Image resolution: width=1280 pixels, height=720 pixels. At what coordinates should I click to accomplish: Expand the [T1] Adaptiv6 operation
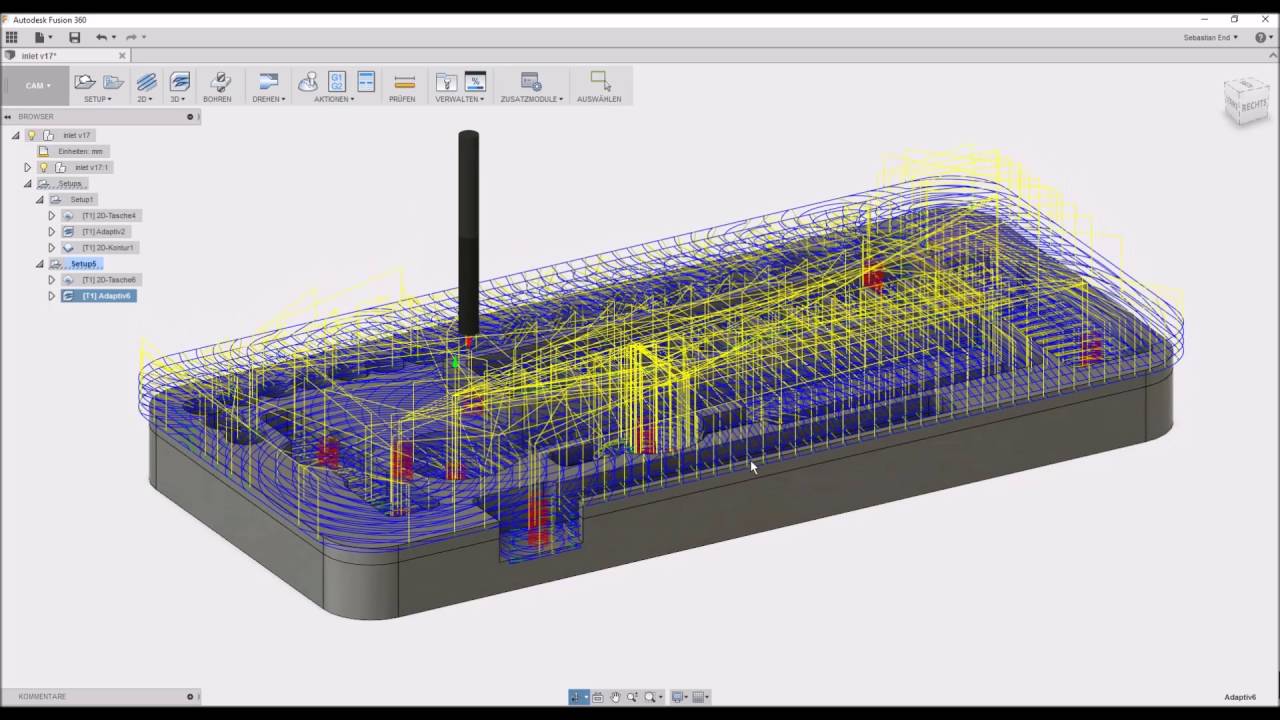51,296
